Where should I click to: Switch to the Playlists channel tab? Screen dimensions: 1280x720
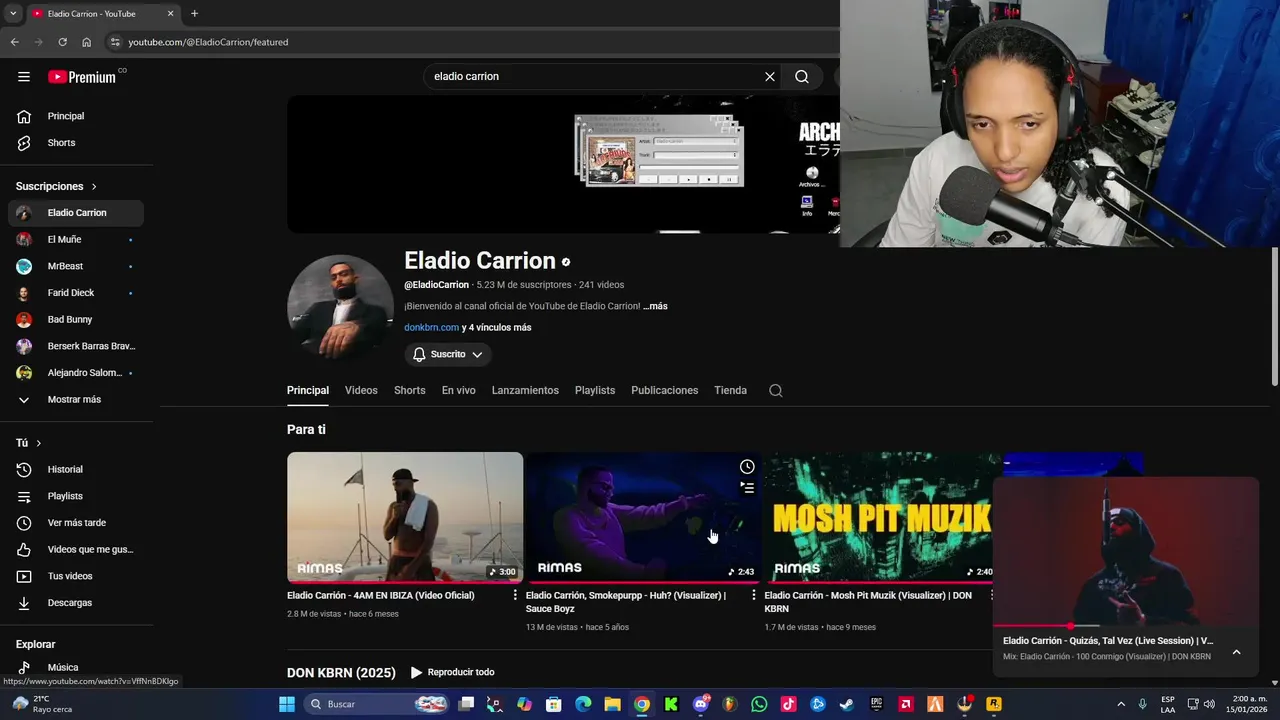tap(595, 390)
